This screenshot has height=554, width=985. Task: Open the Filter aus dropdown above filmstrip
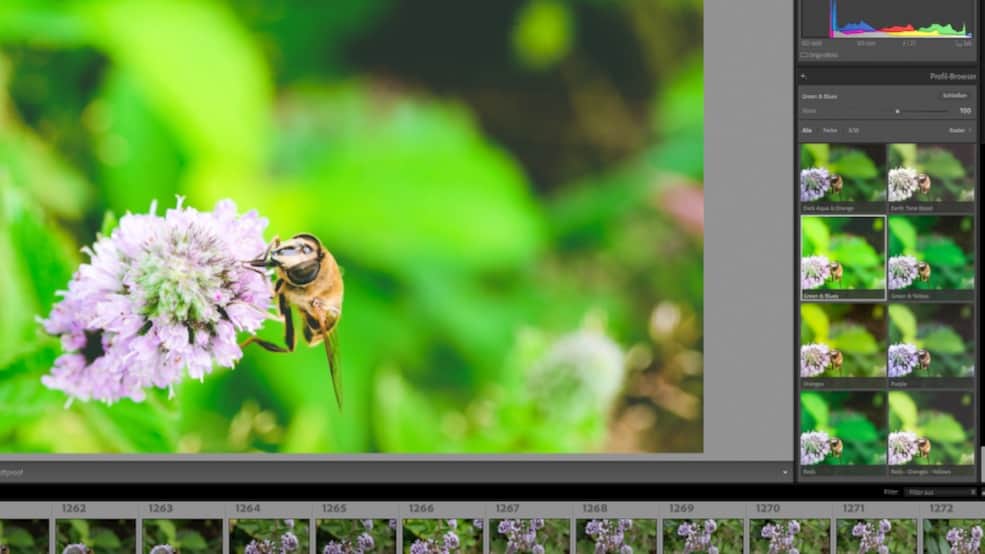940,492
